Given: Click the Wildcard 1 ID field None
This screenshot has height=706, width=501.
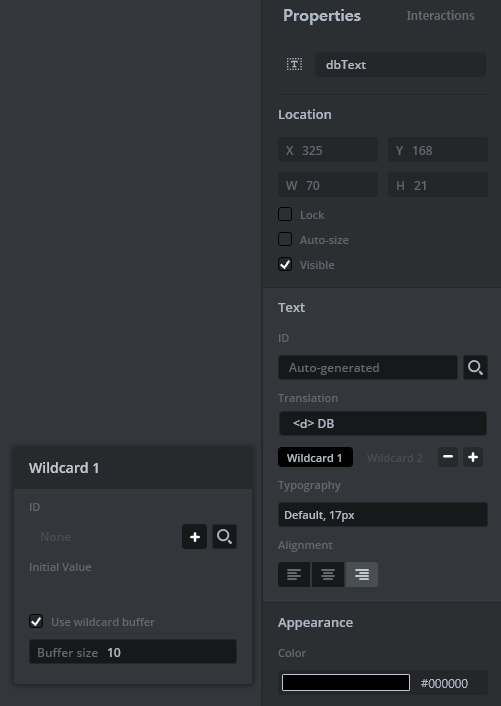Looking at the screenshot, I should 103,536.
